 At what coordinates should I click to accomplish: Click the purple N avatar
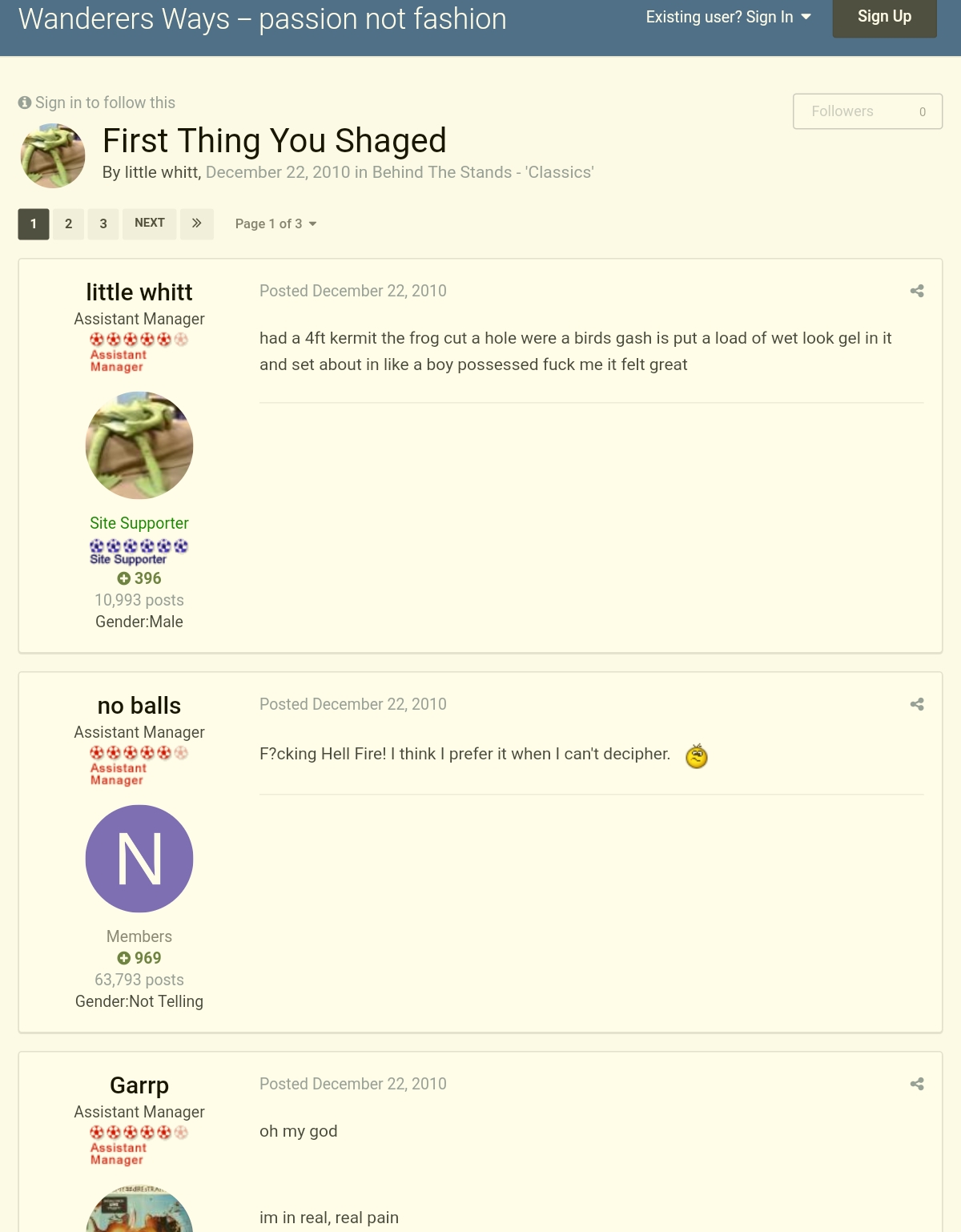pyautogui.click(x=139, y=859)
